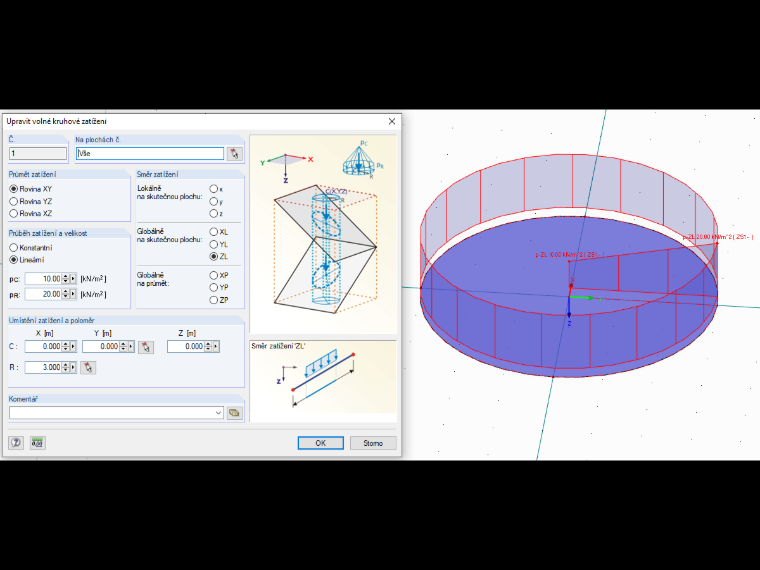760x570 pixels.
Task: Open C Z coordinate flyout arrow
Action: point(216,347)
